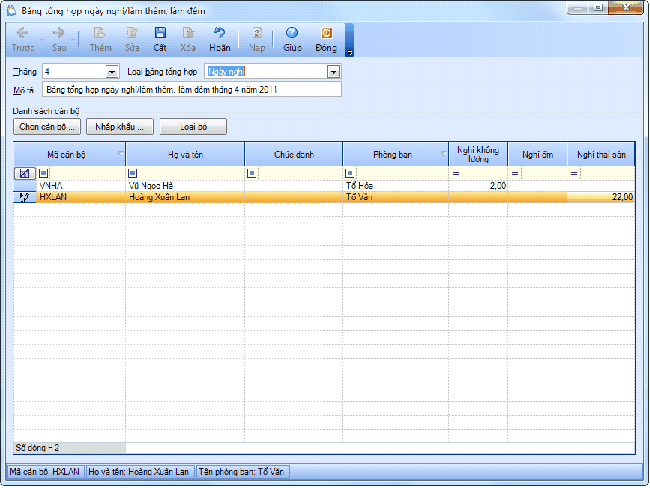Viewport: 650px width, 488px height.
Task: Click the Nghỉ không lương column header
Action: tap(478, 155)
